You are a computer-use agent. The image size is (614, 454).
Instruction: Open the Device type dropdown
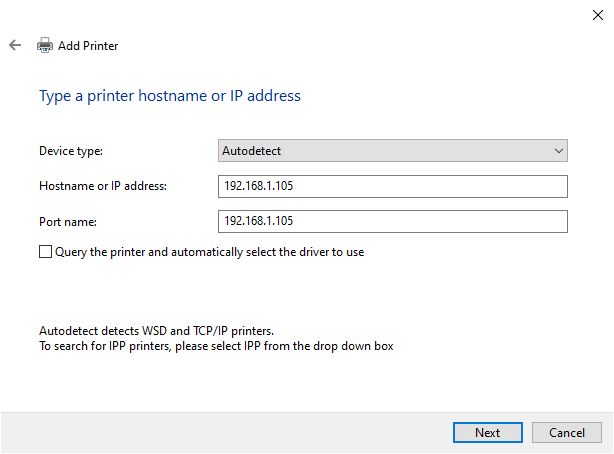point(393,151)
